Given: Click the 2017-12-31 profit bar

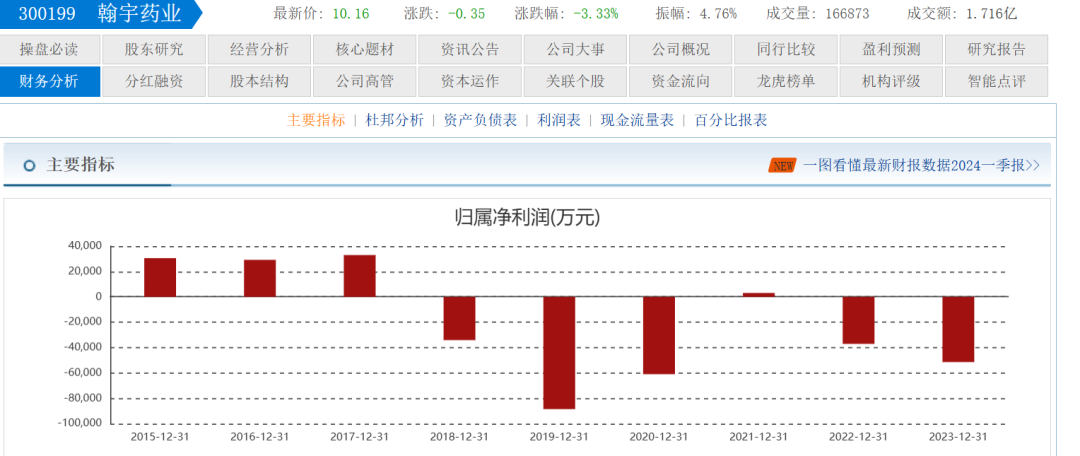Looking at the screenshot, I should pos(359,276).
